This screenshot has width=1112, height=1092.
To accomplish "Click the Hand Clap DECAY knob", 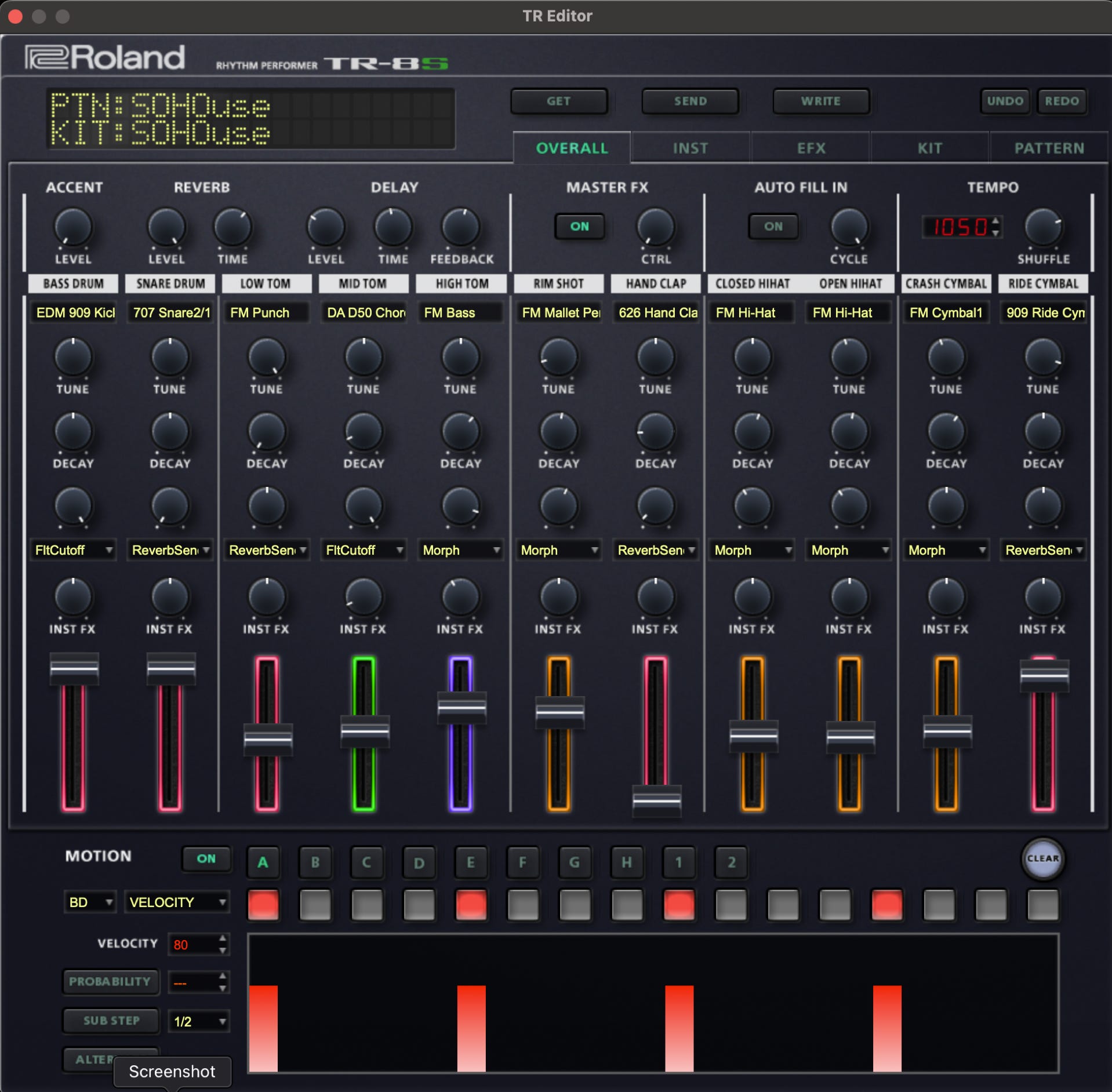I will point(656,431).
